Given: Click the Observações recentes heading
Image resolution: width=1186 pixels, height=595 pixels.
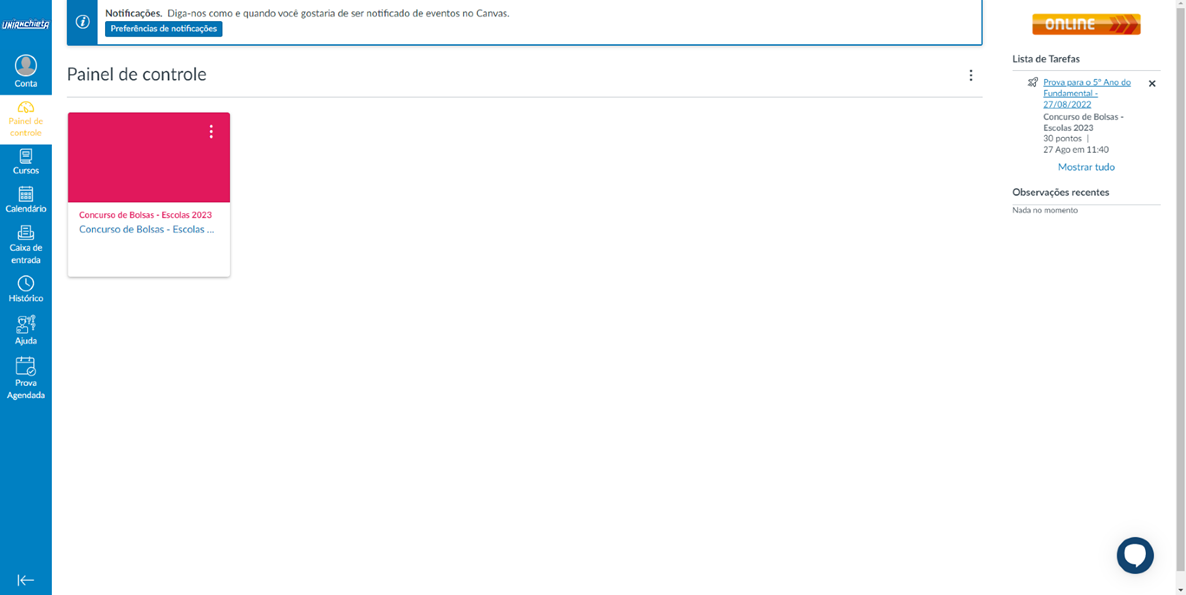Looking at the screenshot, I should tap(1060, 192).
